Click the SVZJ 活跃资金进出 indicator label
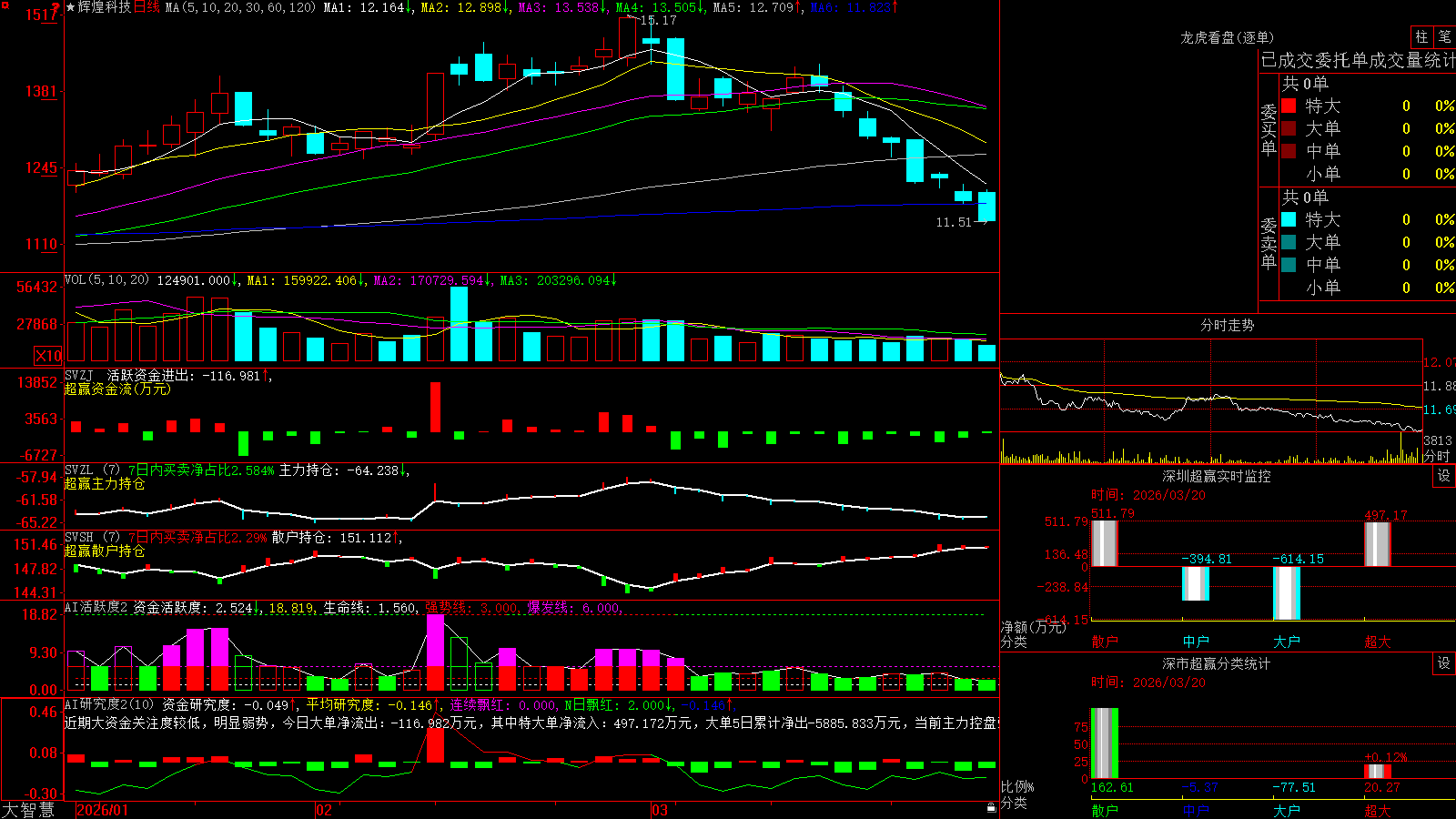 click(x=162, y=375)
